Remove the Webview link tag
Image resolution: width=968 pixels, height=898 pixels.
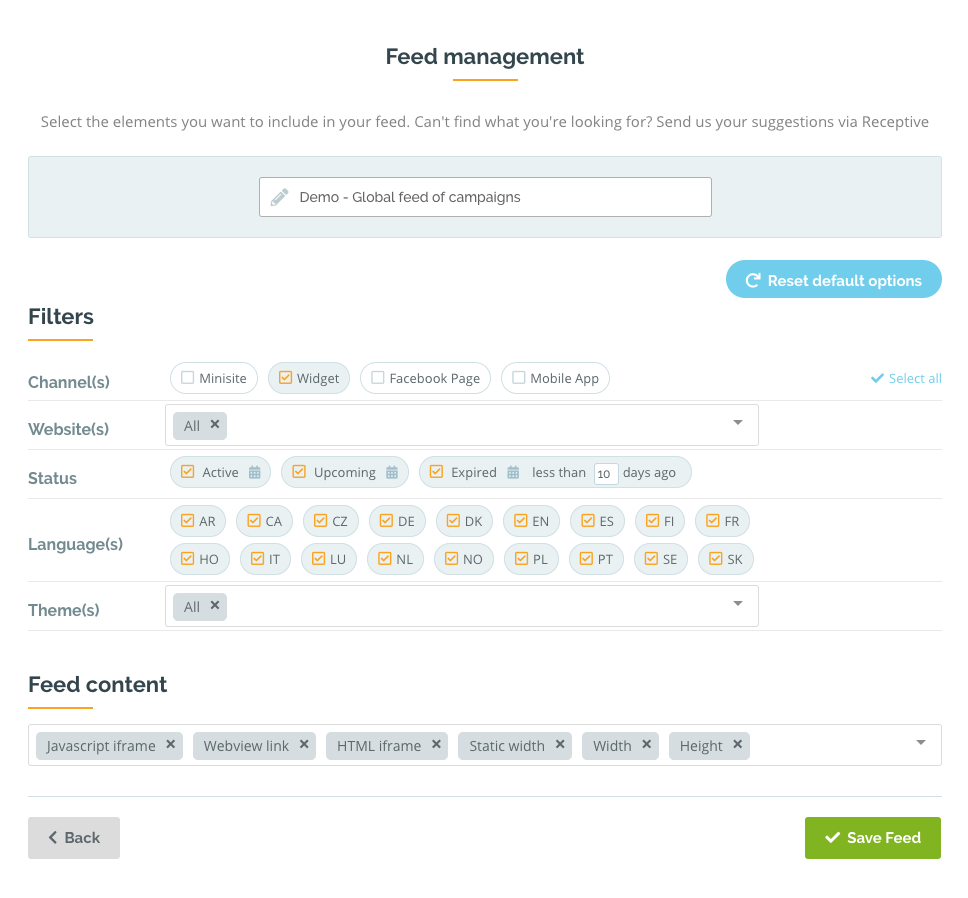coord(304,745)
